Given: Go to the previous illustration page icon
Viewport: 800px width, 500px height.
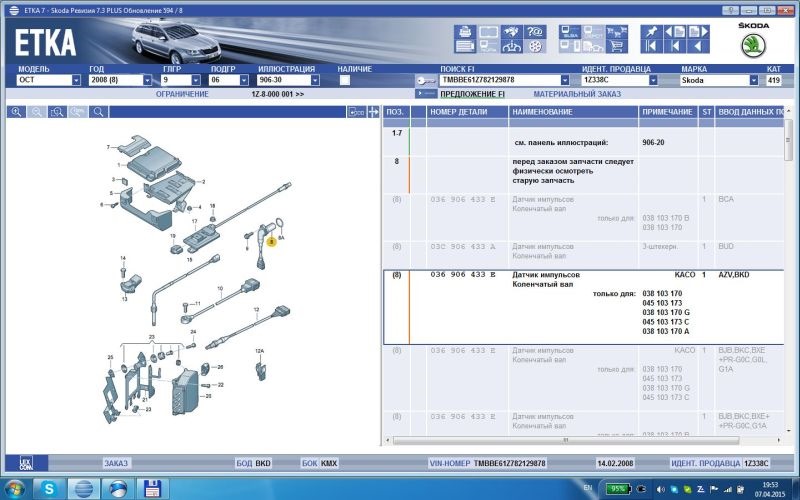Looking at the screenshot, I should point(675,32).
